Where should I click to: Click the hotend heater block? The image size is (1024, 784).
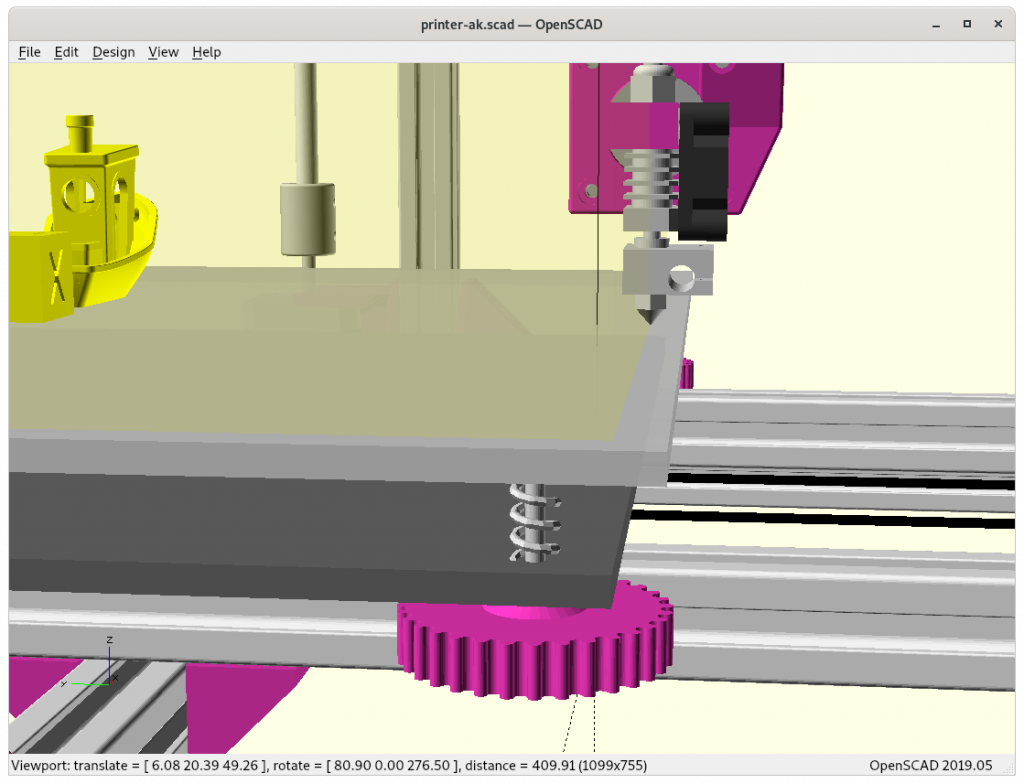point(667,269)
